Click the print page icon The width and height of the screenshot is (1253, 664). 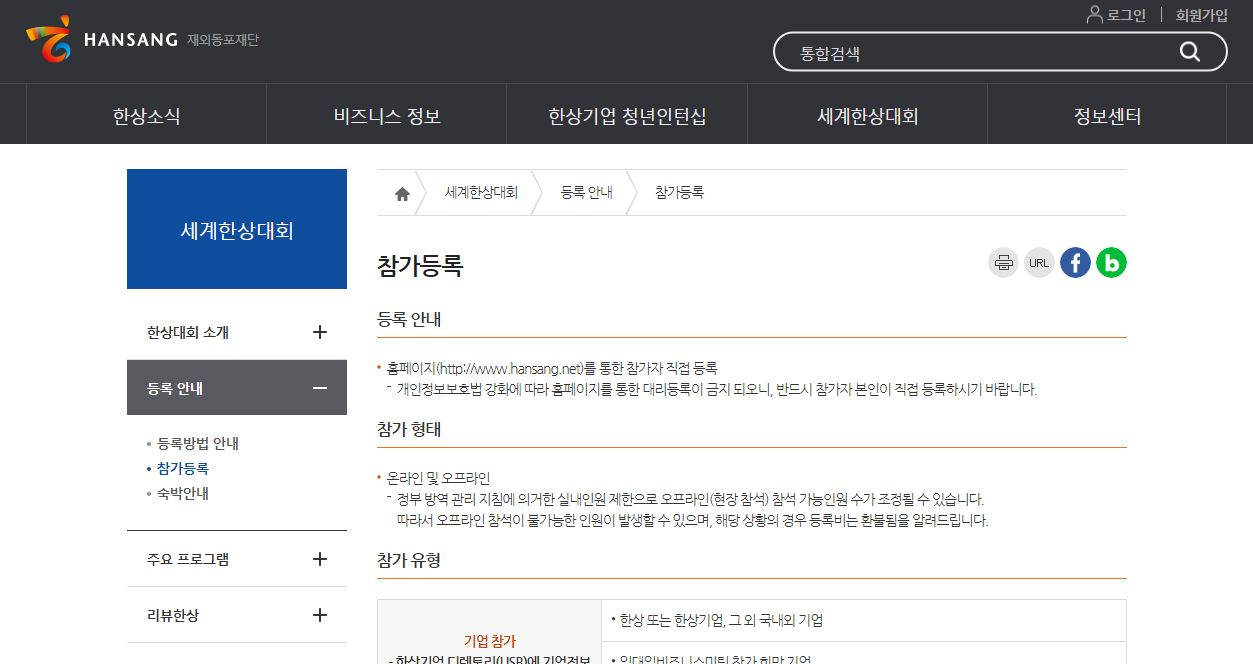(1003, 263)
